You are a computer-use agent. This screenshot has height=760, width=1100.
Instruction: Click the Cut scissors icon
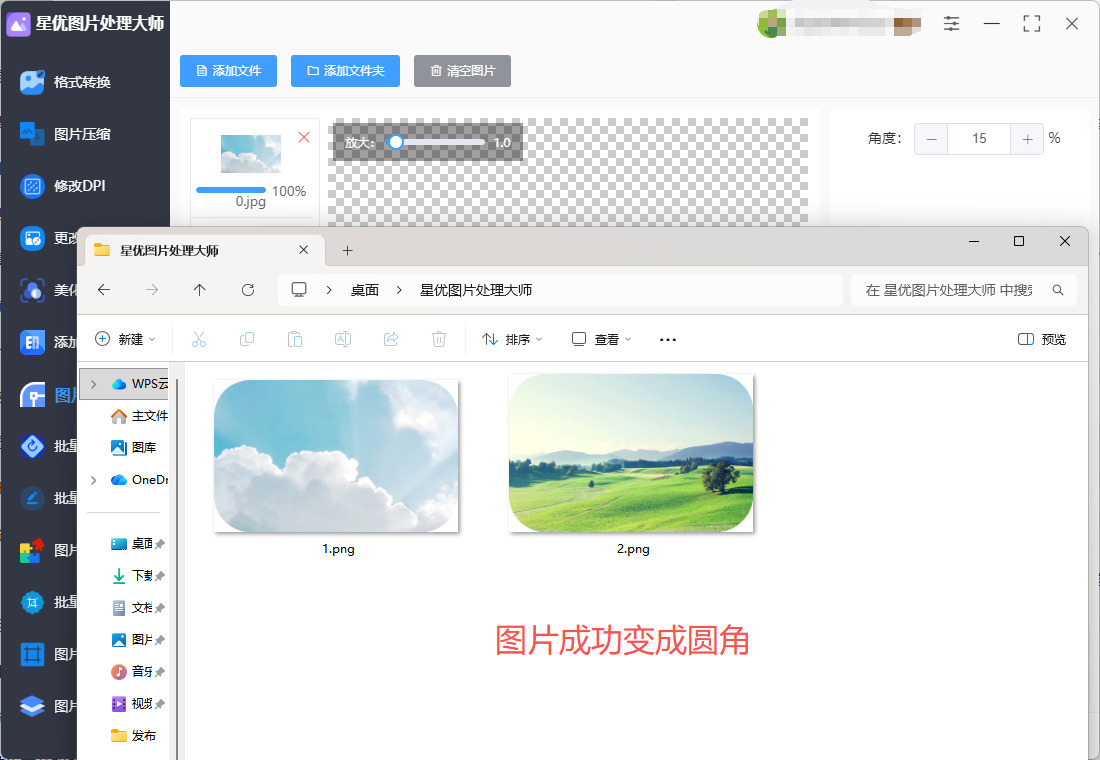pyautogui.click(x=199, y=340)
